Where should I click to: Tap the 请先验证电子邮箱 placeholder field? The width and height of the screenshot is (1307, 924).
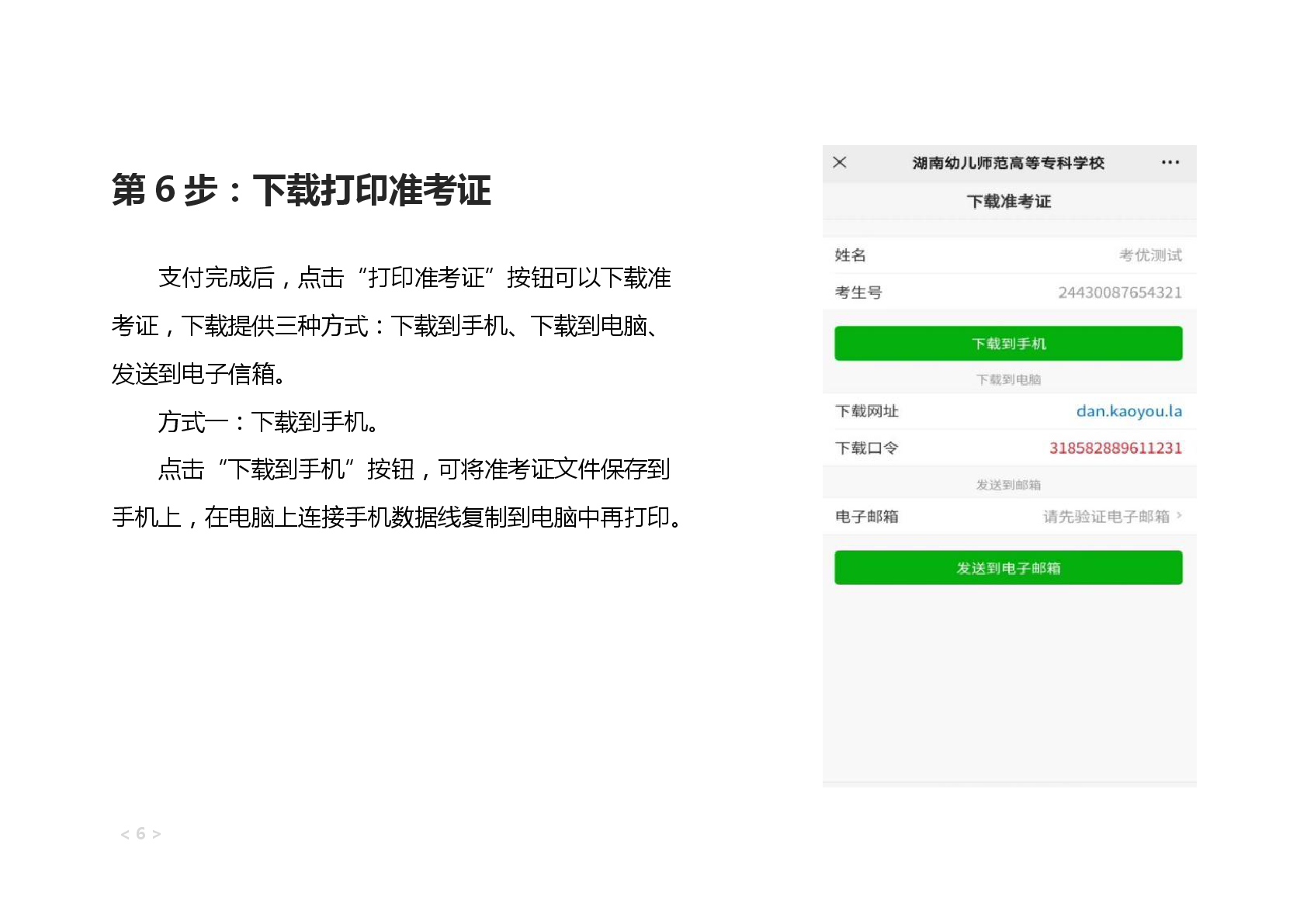(1105, 516)
